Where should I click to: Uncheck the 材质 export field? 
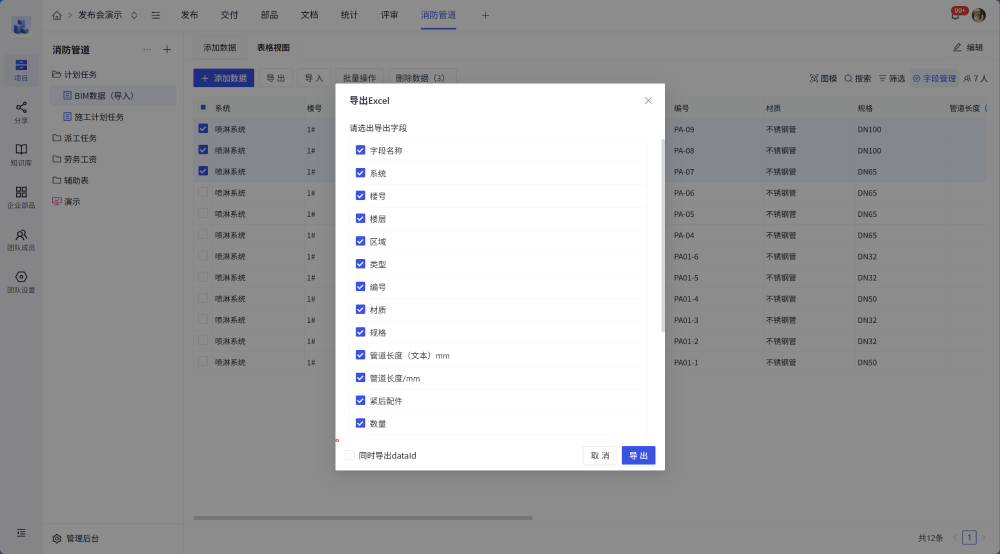coord(360,310)
